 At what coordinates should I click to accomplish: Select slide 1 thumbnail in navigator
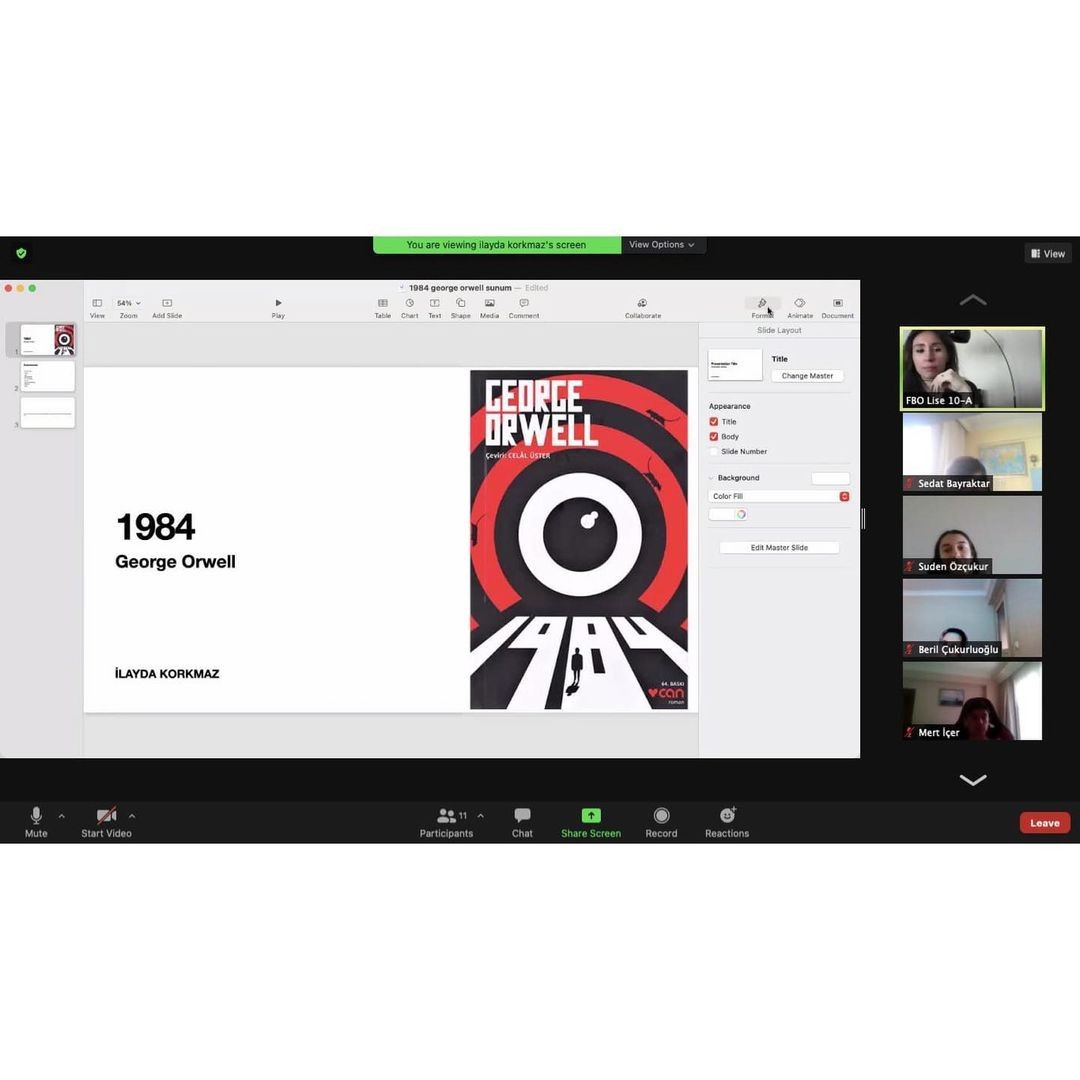(48, 340)
